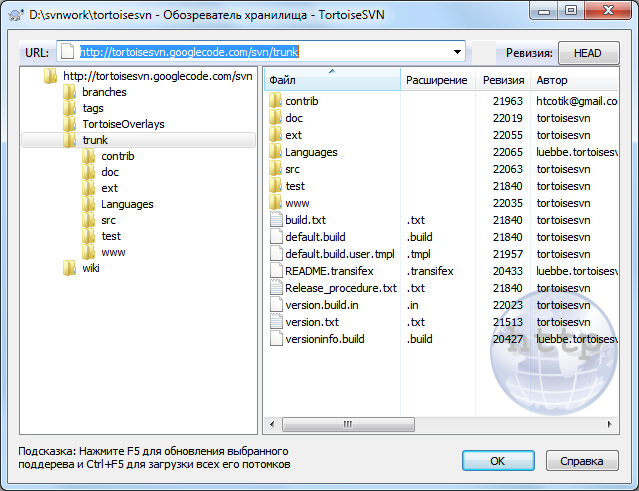Click the .transifex extension cell
Image resolution: width=639 pixels, height=491 pixels.
coord(430,271)
